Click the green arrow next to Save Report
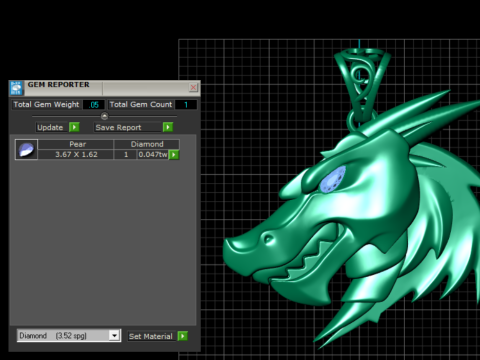The height and width of the screenshot is (360, 480). tap(168, 127)
